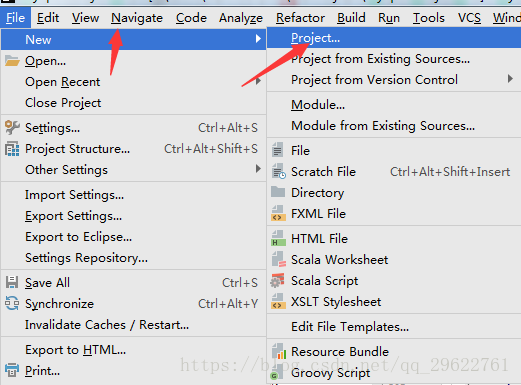Screen dimensions: 521x385
Task: Choose Export Settings...
Action: click(x=133, y=216)
